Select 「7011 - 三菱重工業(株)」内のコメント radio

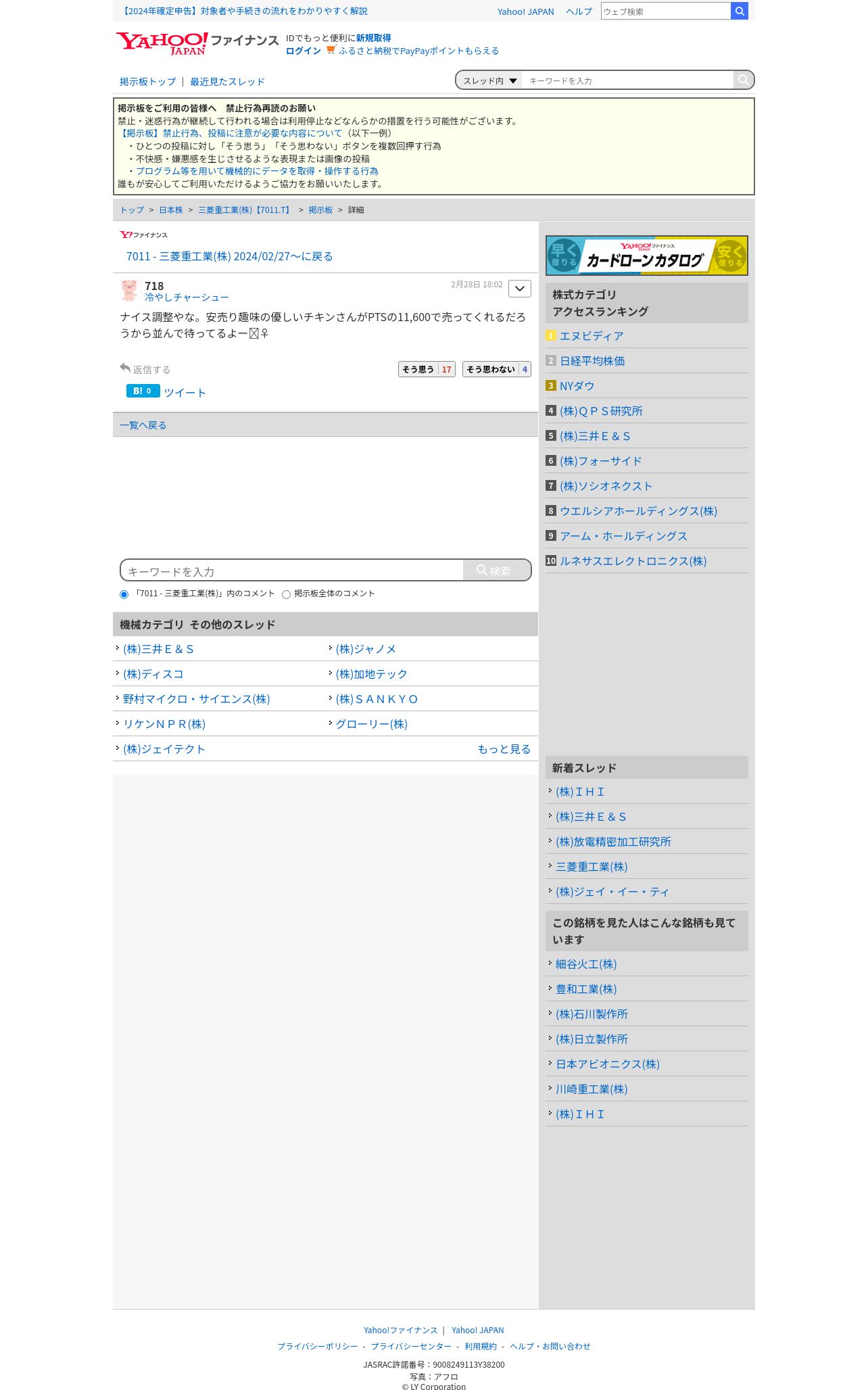point(124,594)
